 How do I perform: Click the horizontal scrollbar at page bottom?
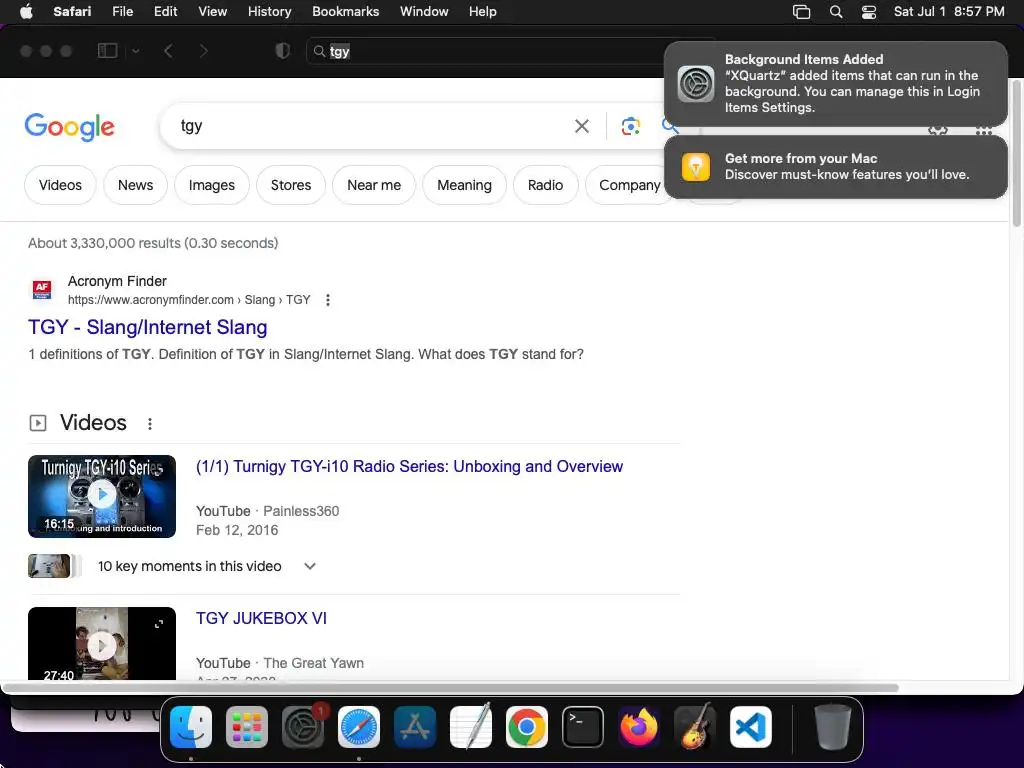[x=451, y=688]
